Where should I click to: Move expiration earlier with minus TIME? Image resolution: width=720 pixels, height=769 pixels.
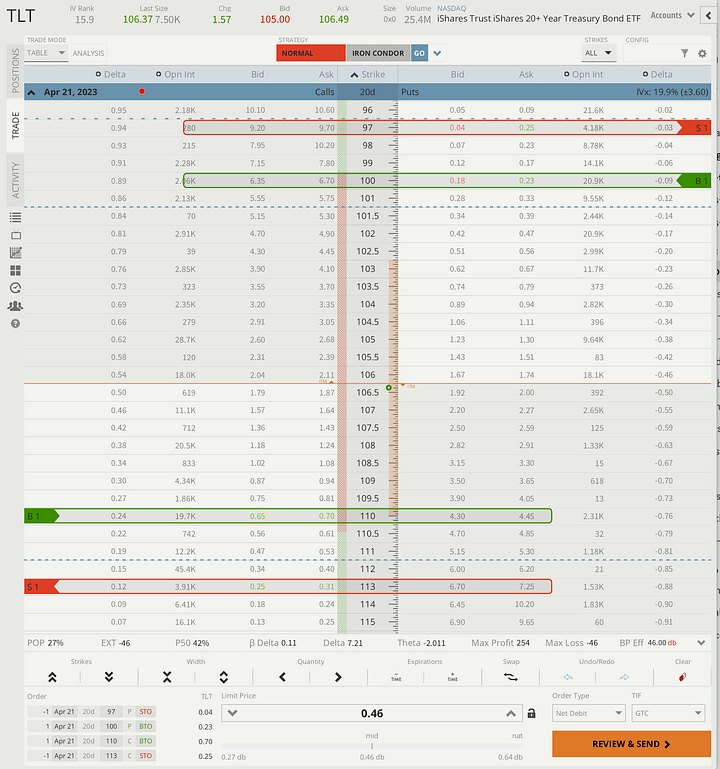[396, 677]
